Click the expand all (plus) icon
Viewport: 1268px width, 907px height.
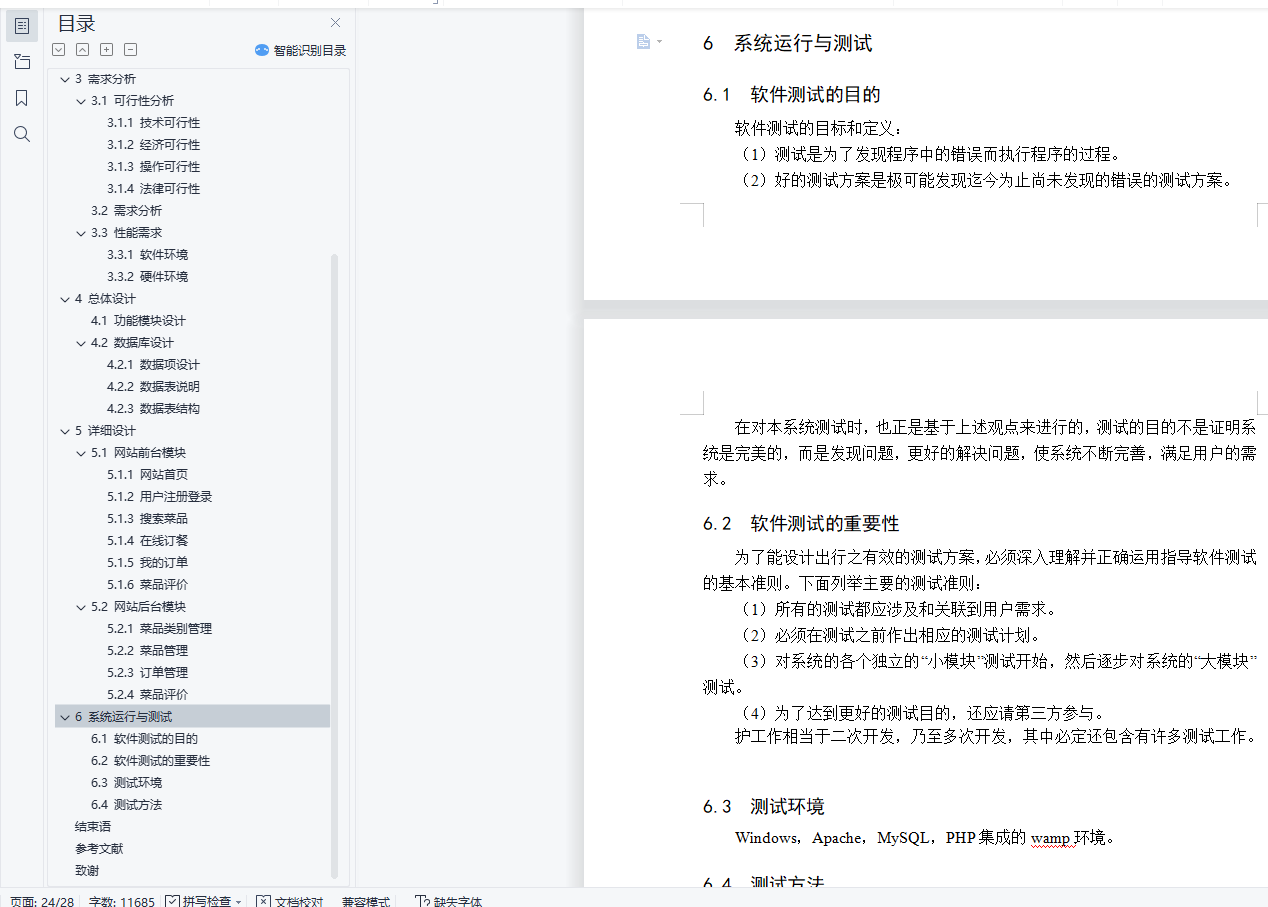(107, 49)
